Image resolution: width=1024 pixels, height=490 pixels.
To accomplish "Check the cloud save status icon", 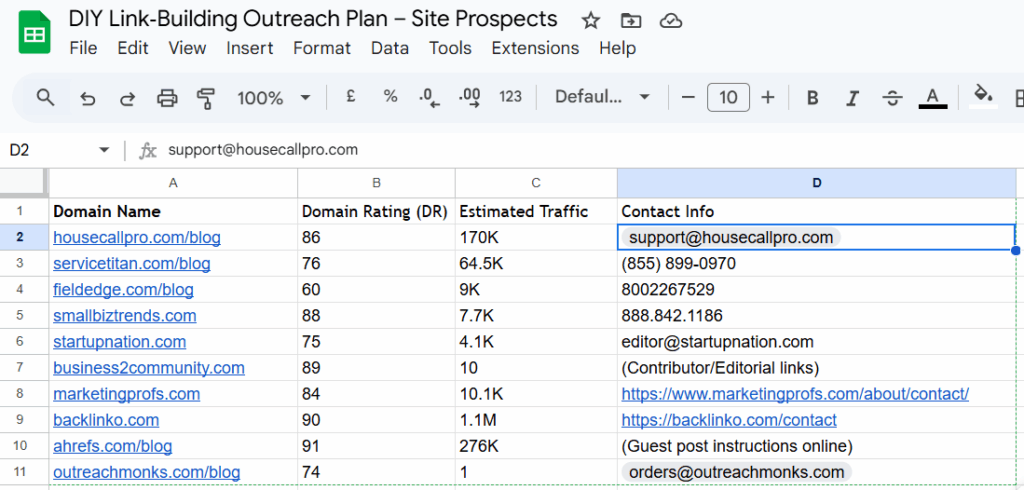I will pyautogui.click(x=671, y=21).
